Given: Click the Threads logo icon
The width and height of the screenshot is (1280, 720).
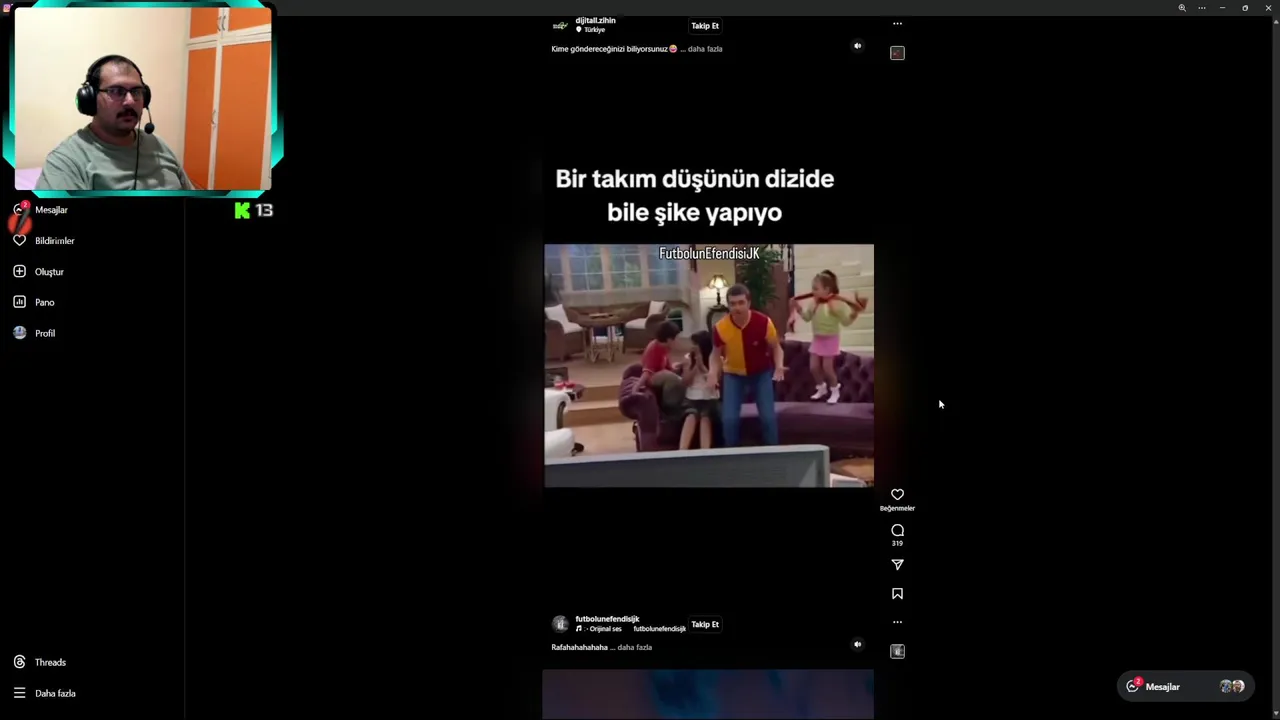Looking at the screenshot, I should point(19,662).
